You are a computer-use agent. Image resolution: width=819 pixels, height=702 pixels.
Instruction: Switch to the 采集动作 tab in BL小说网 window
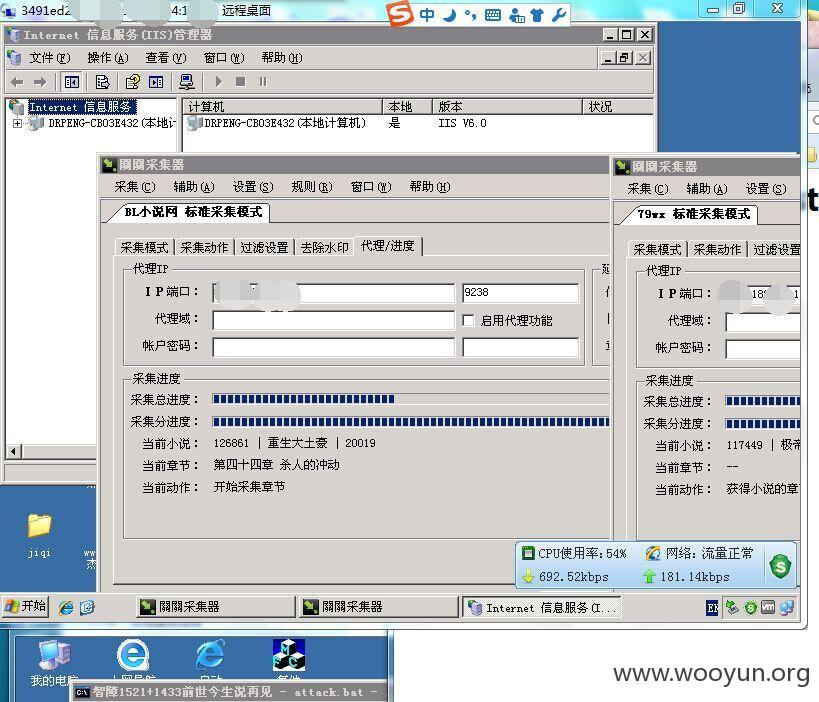point(204,248)
